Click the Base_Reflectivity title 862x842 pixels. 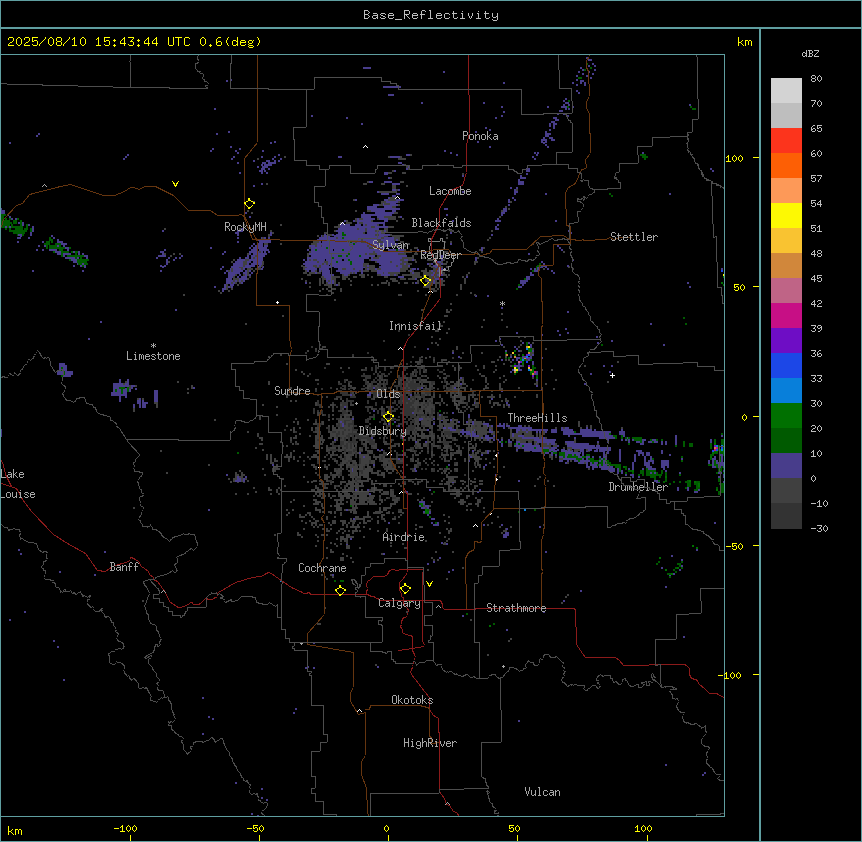[431, 15]
